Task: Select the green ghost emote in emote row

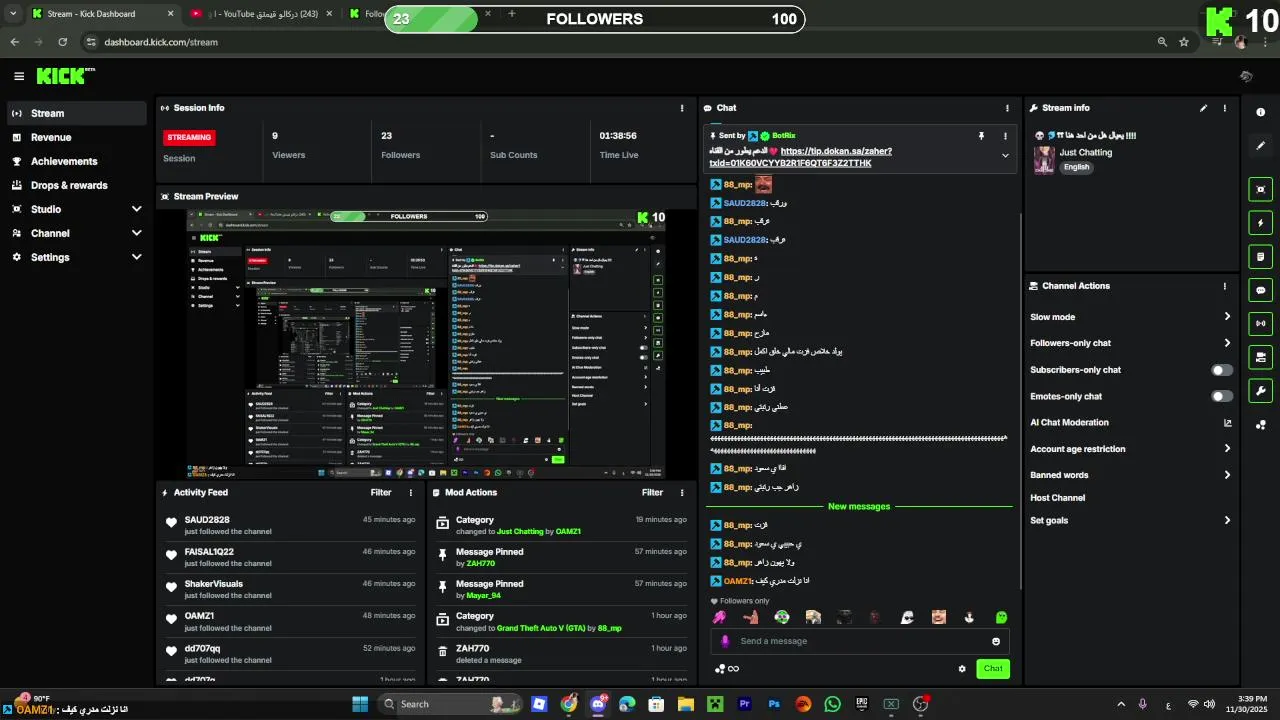Action: [x=1001, y=617]
